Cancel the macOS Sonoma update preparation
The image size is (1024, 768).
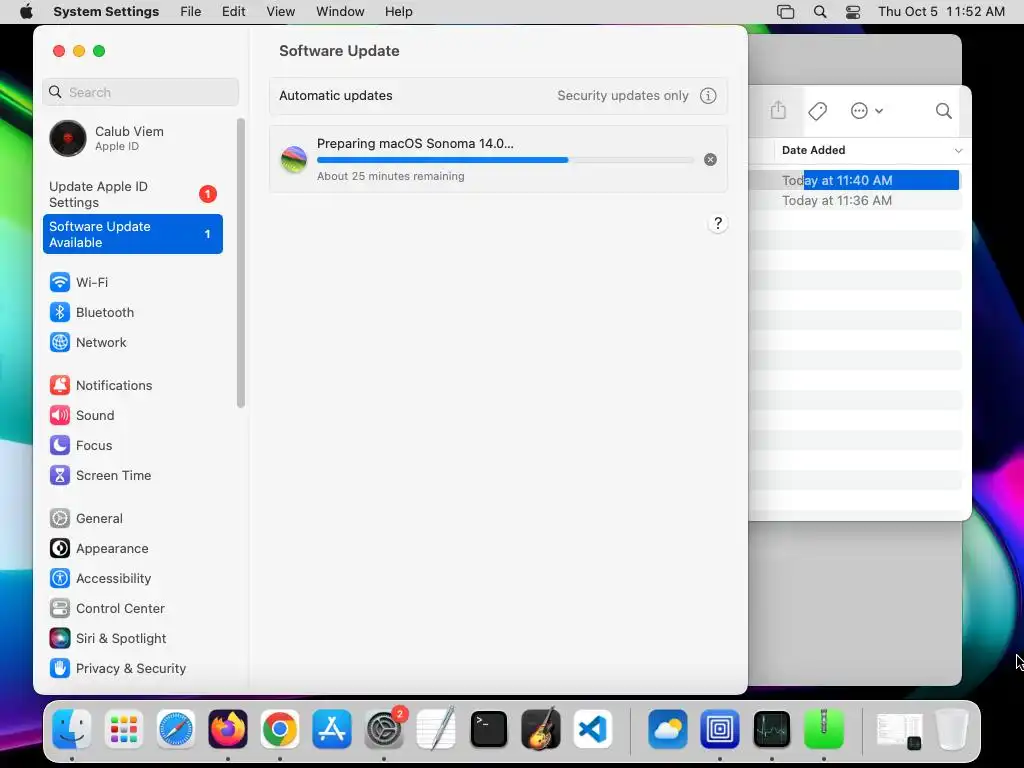[x=711, y=159]
